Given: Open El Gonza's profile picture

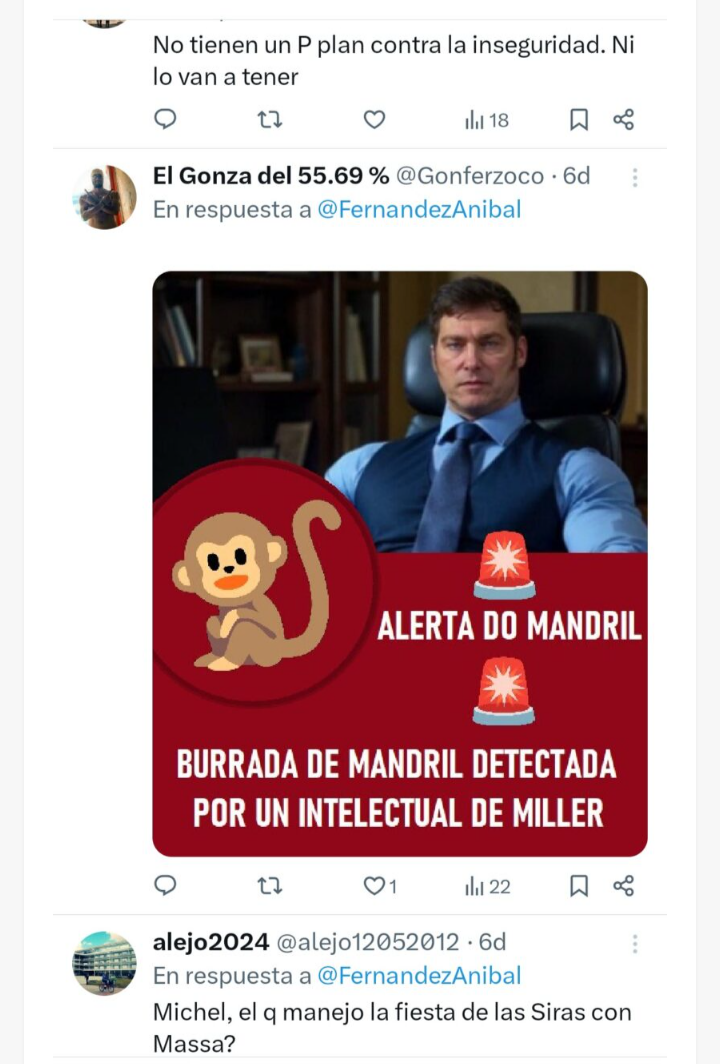Looking at the screenshot, I should point(105,197).
